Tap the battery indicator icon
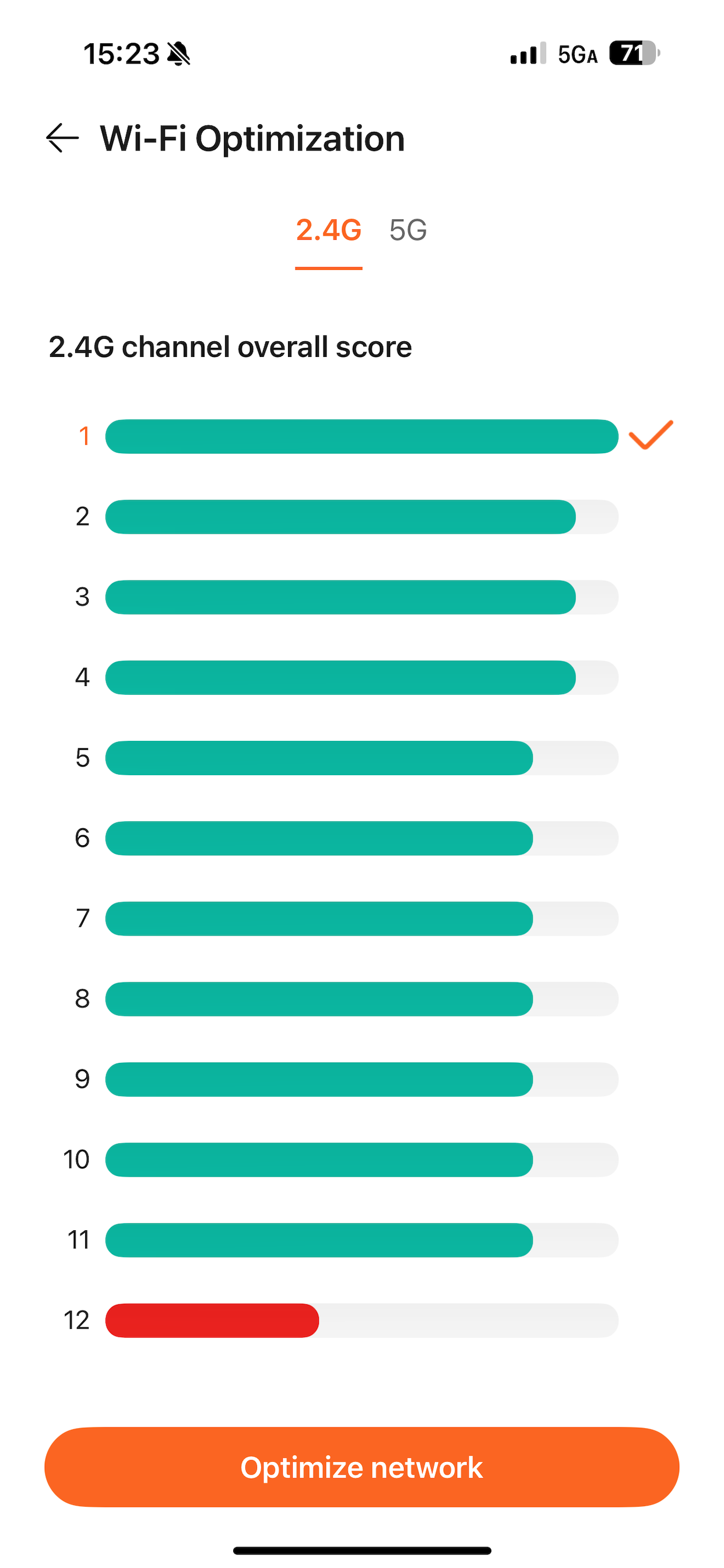The height and width of the screenshot is (1568, 724). coord(635,53)
